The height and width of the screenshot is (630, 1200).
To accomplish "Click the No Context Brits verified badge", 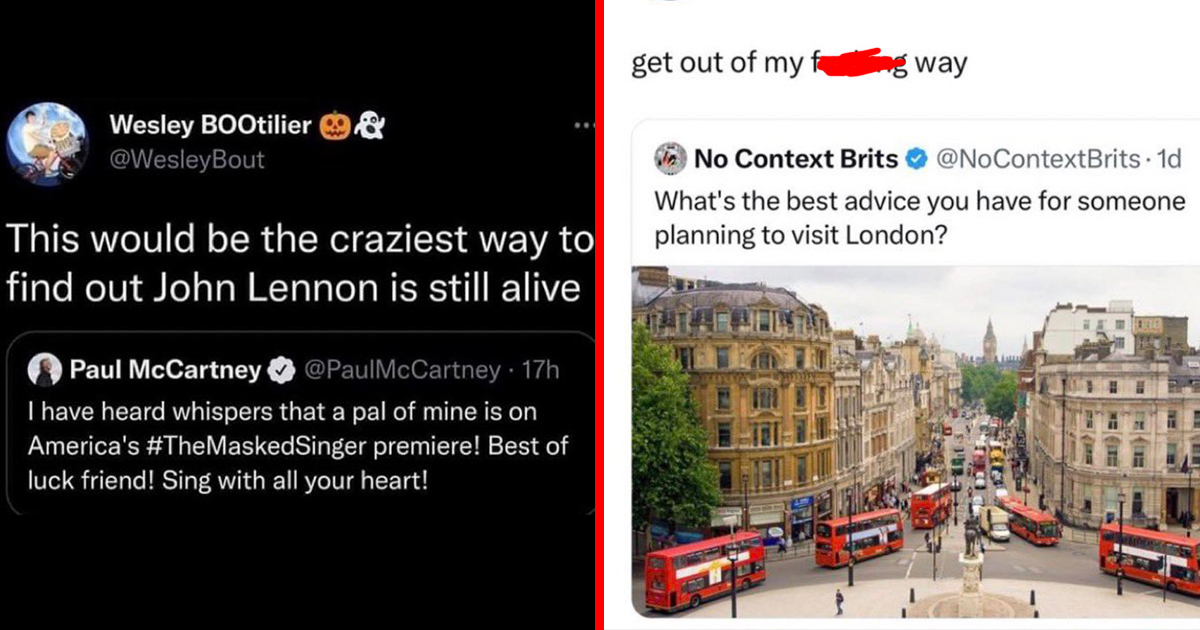I will (915, 157).
